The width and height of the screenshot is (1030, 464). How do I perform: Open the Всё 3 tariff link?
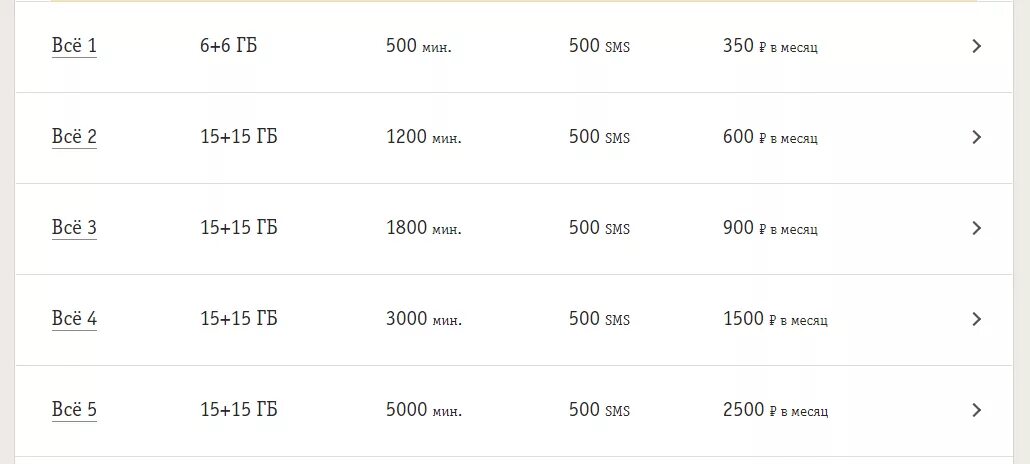click(74, 227)
